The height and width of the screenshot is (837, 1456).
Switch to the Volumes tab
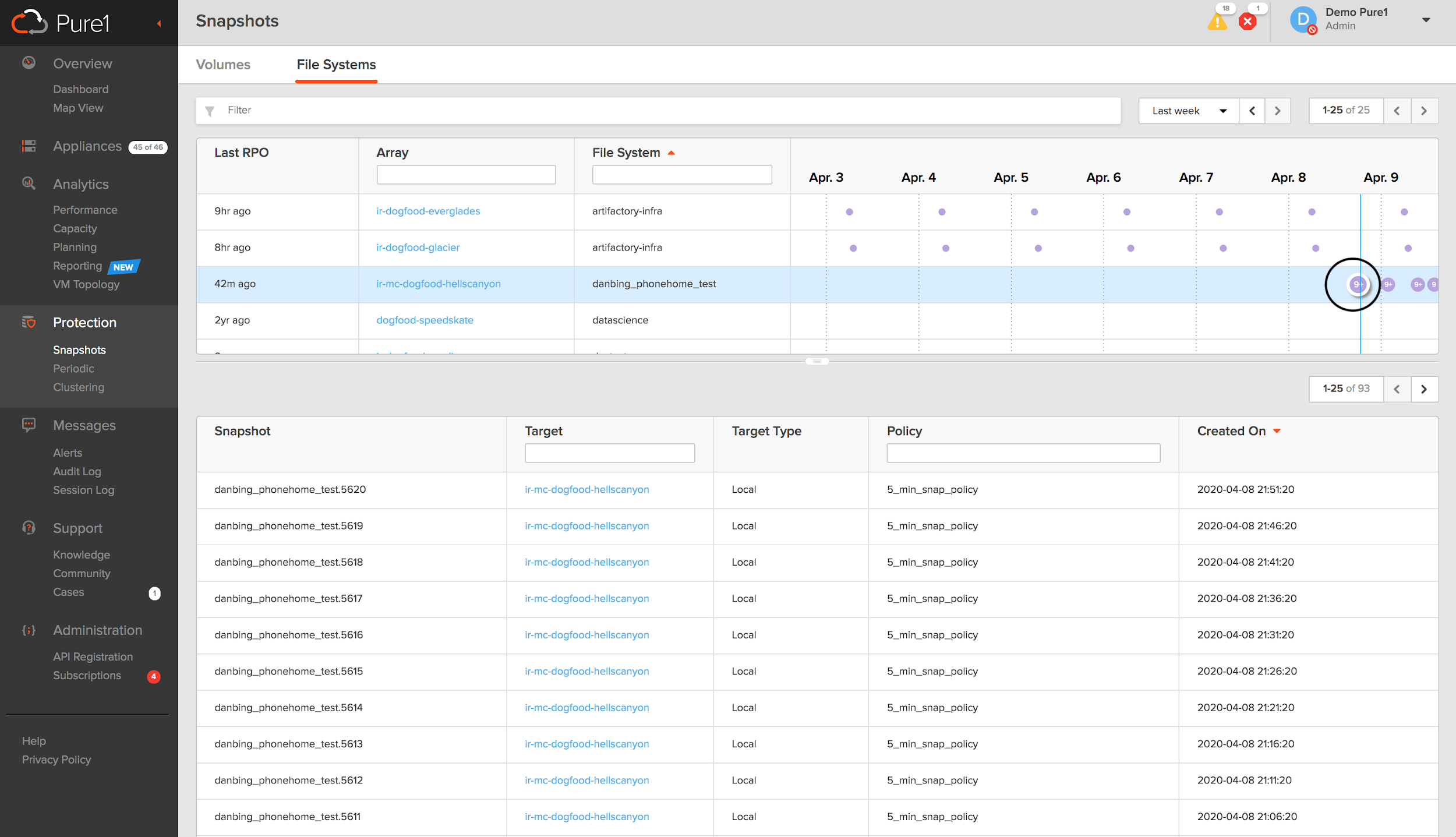[224, 64]
